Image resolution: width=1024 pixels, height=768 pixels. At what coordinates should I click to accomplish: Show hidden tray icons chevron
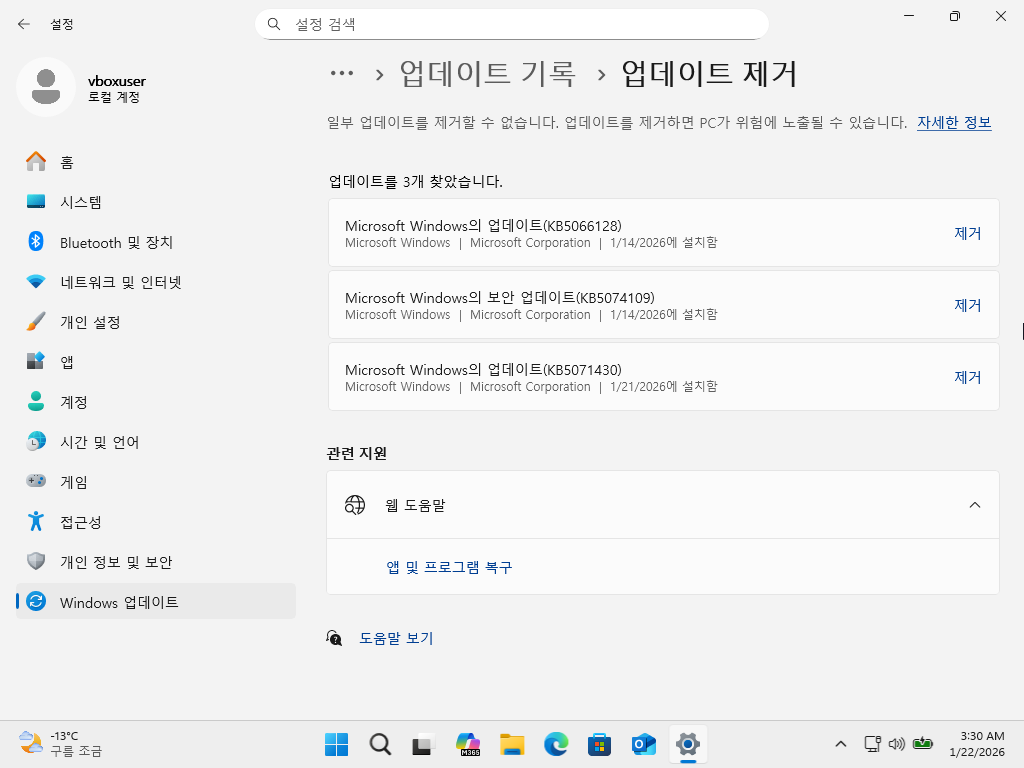[x=841, y=744]
